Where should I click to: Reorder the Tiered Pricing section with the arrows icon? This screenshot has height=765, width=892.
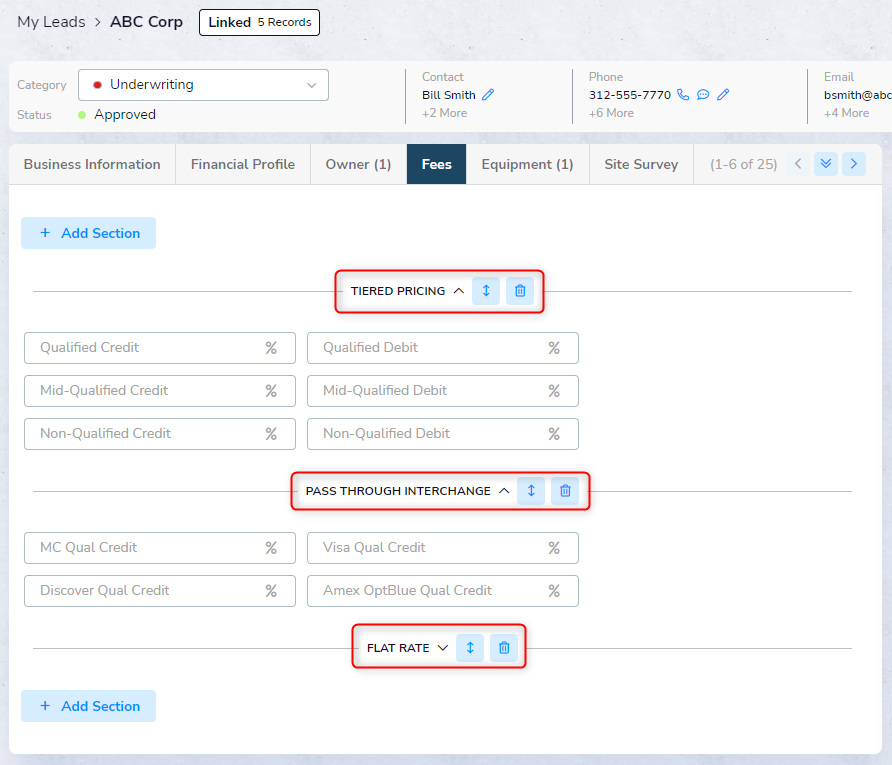point(486,291)
